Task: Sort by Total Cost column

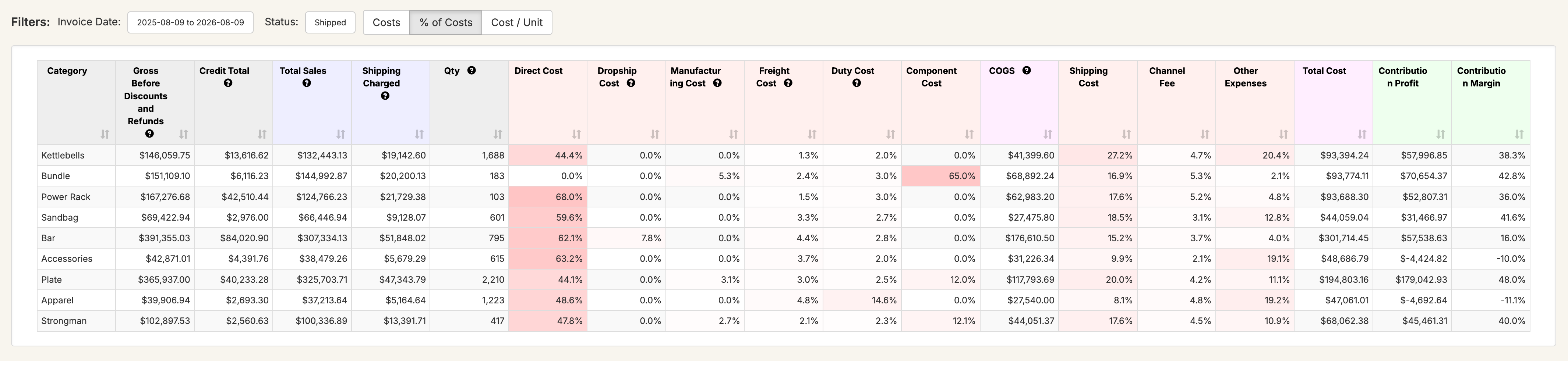Action: (x=1362, y=134)
